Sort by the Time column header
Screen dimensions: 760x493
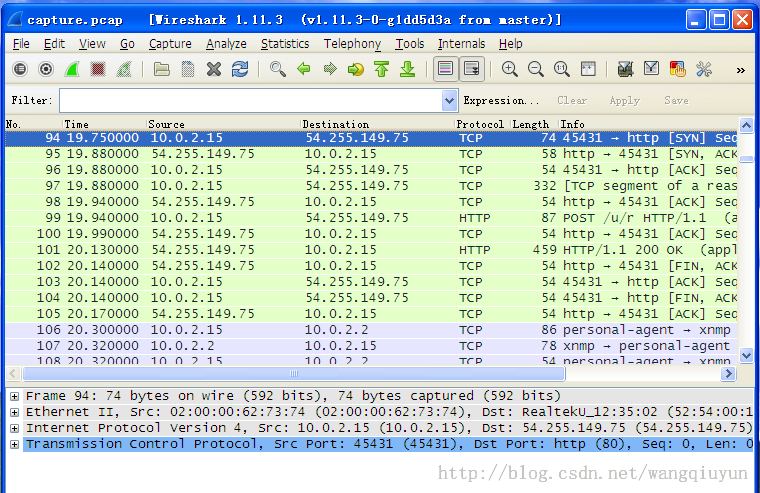[x=104, y=124]
